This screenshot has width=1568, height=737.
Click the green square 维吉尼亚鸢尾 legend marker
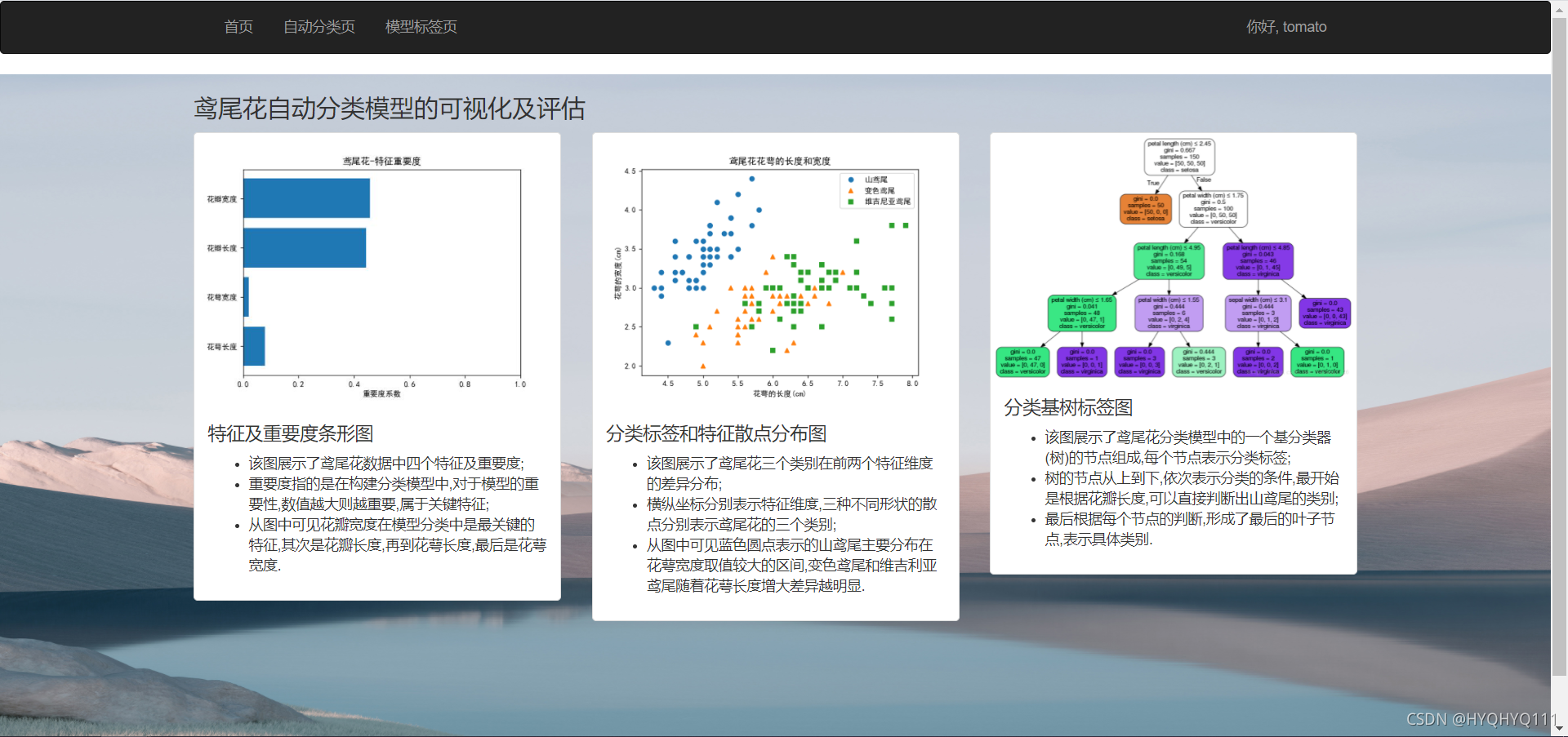[850, 201]
